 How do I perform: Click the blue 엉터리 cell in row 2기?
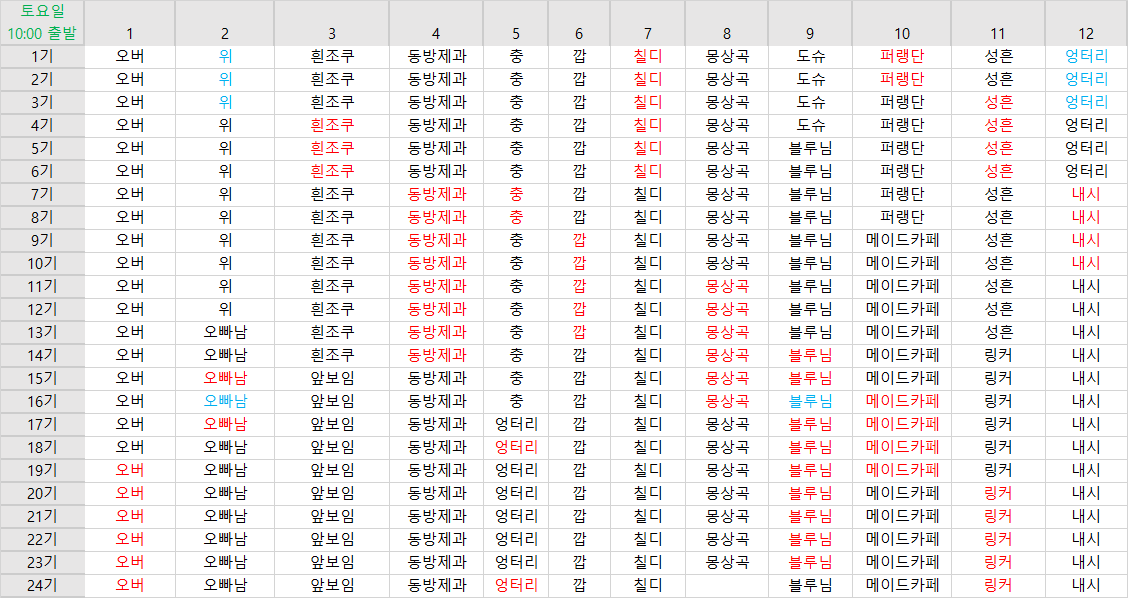click(x=1086, y=79)
